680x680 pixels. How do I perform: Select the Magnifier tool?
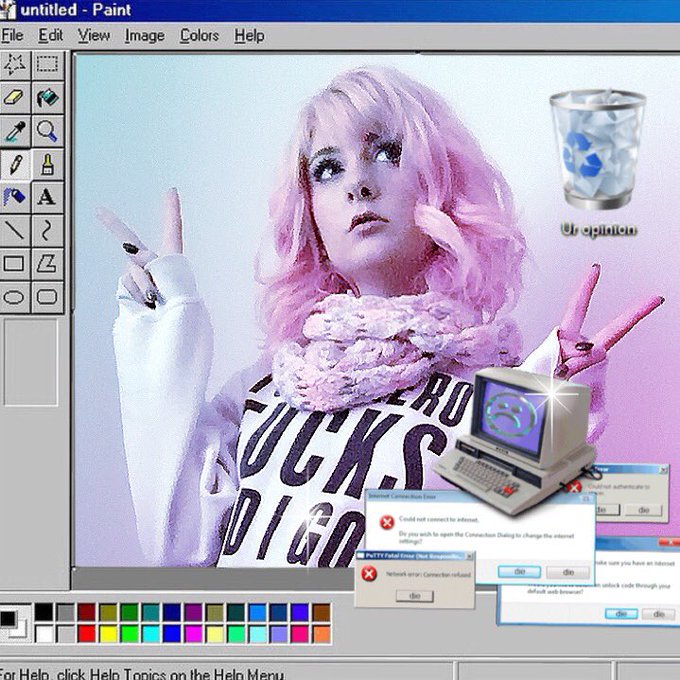tap(47, 131)
